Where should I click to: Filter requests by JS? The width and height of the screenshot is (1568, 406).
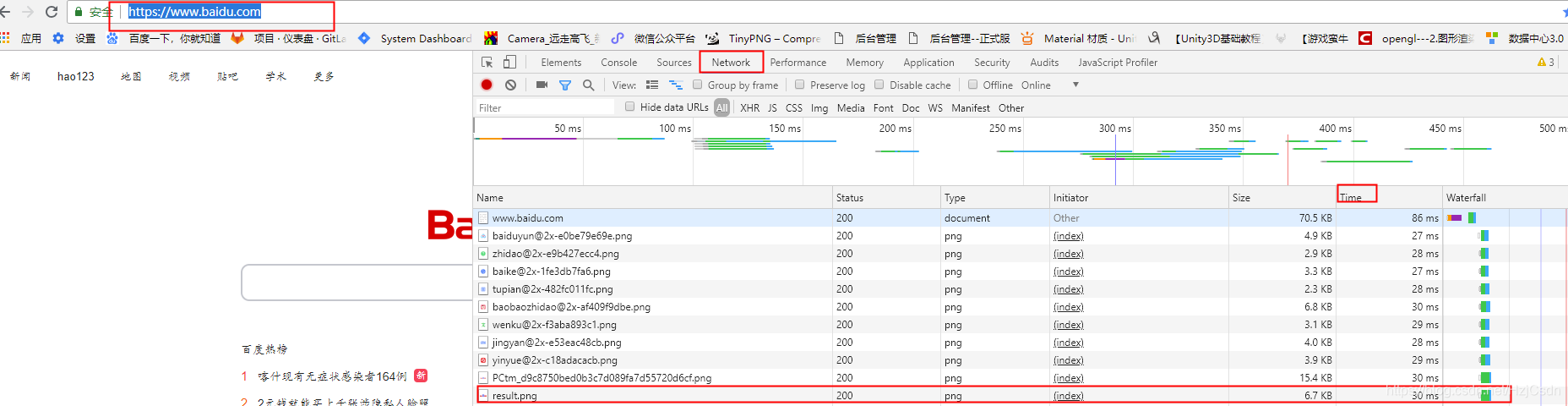click(x=772, y=107)
